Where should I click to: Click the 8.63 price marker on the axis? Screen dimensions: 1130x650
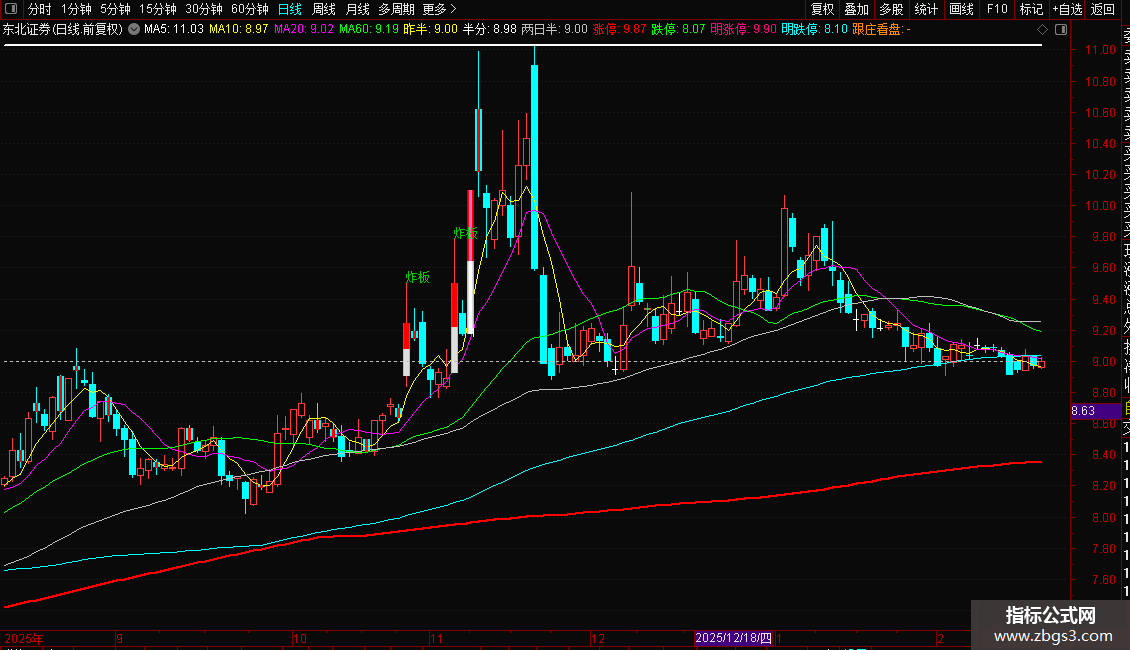point(1095,411)
